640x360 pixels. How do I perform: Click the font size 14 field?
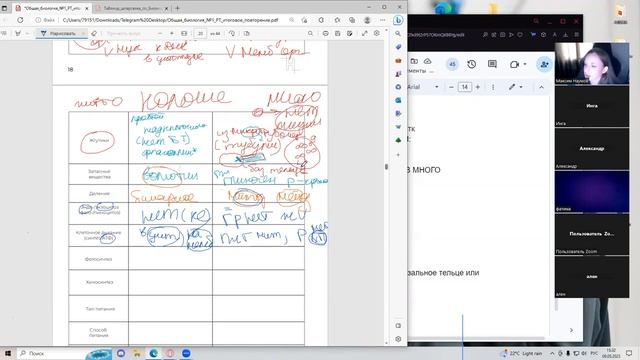pos(464,87)
